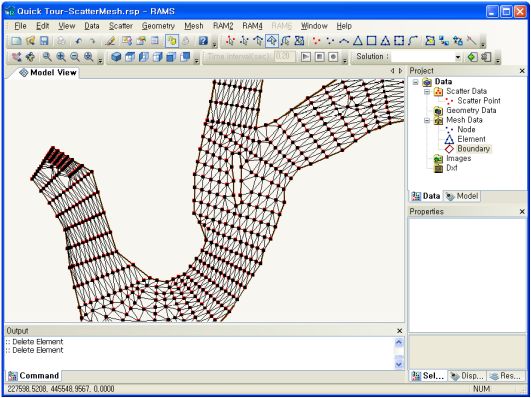531x398 pixels.
Task: Click the plain square element icon
Action: [x=371, y=41]
